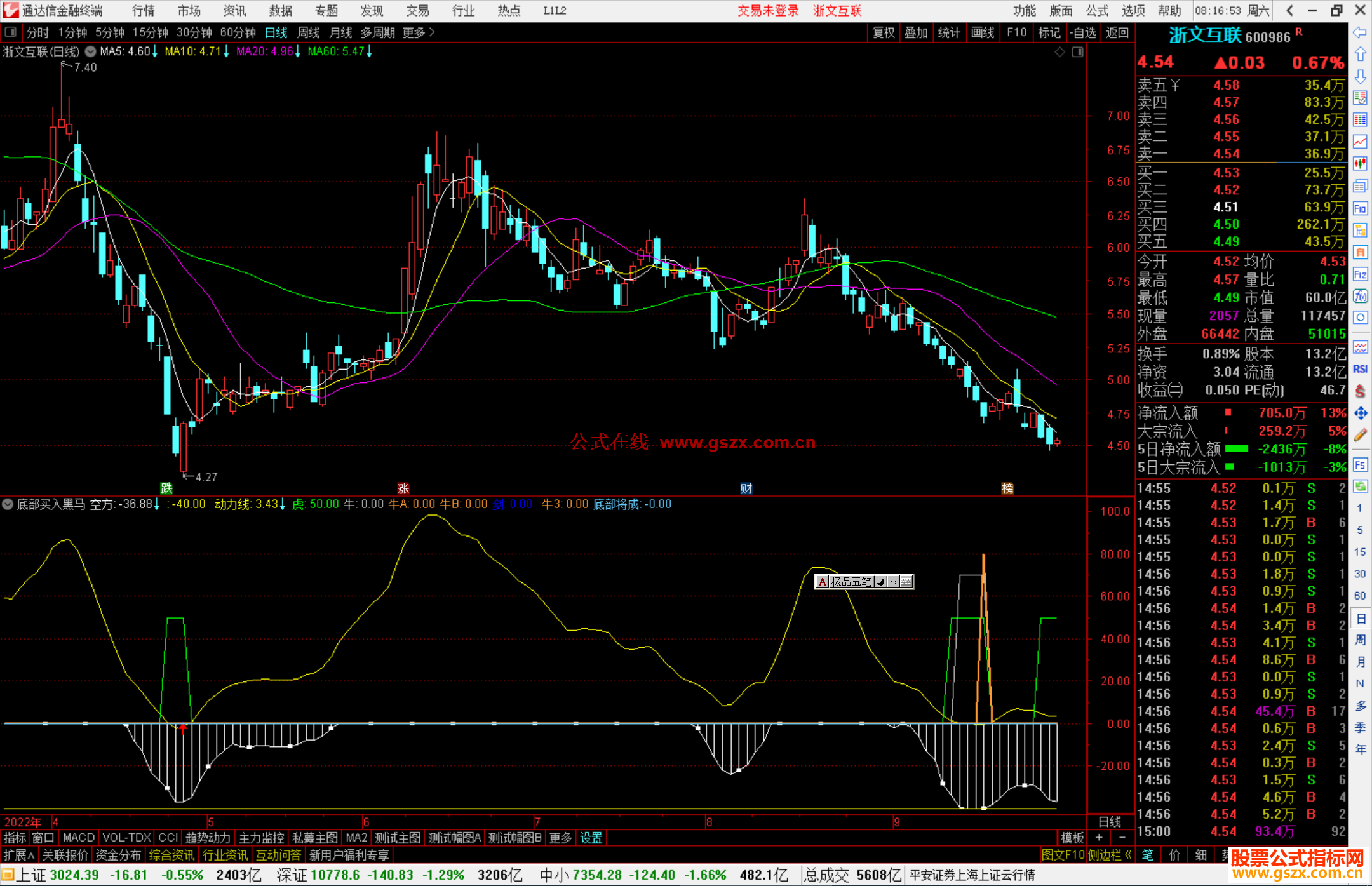Click the F10 company info sidebar icon
The width and height of the screenshot is (1372, 886).
coord(1360,208)
